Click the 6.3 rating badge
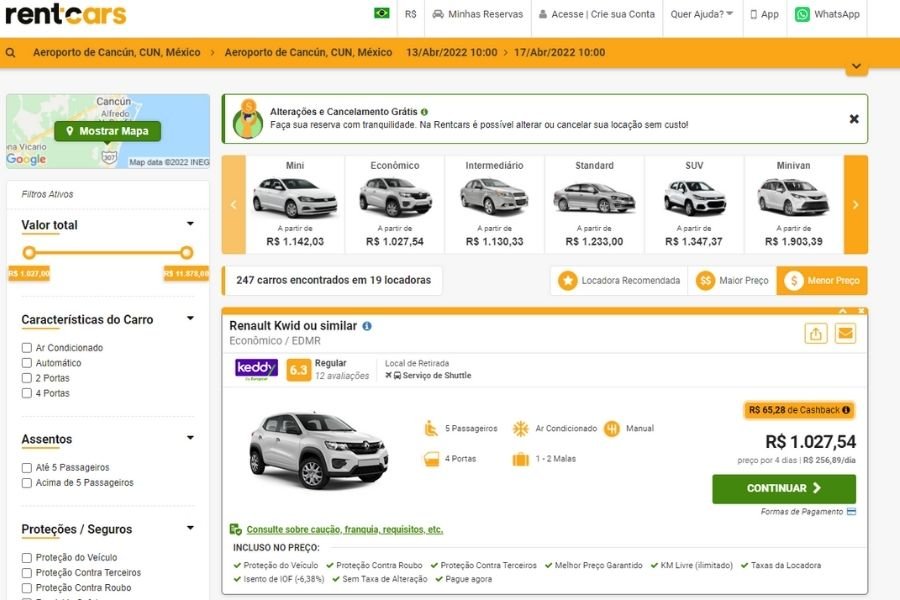900x600 pixels. click(298, 370)
